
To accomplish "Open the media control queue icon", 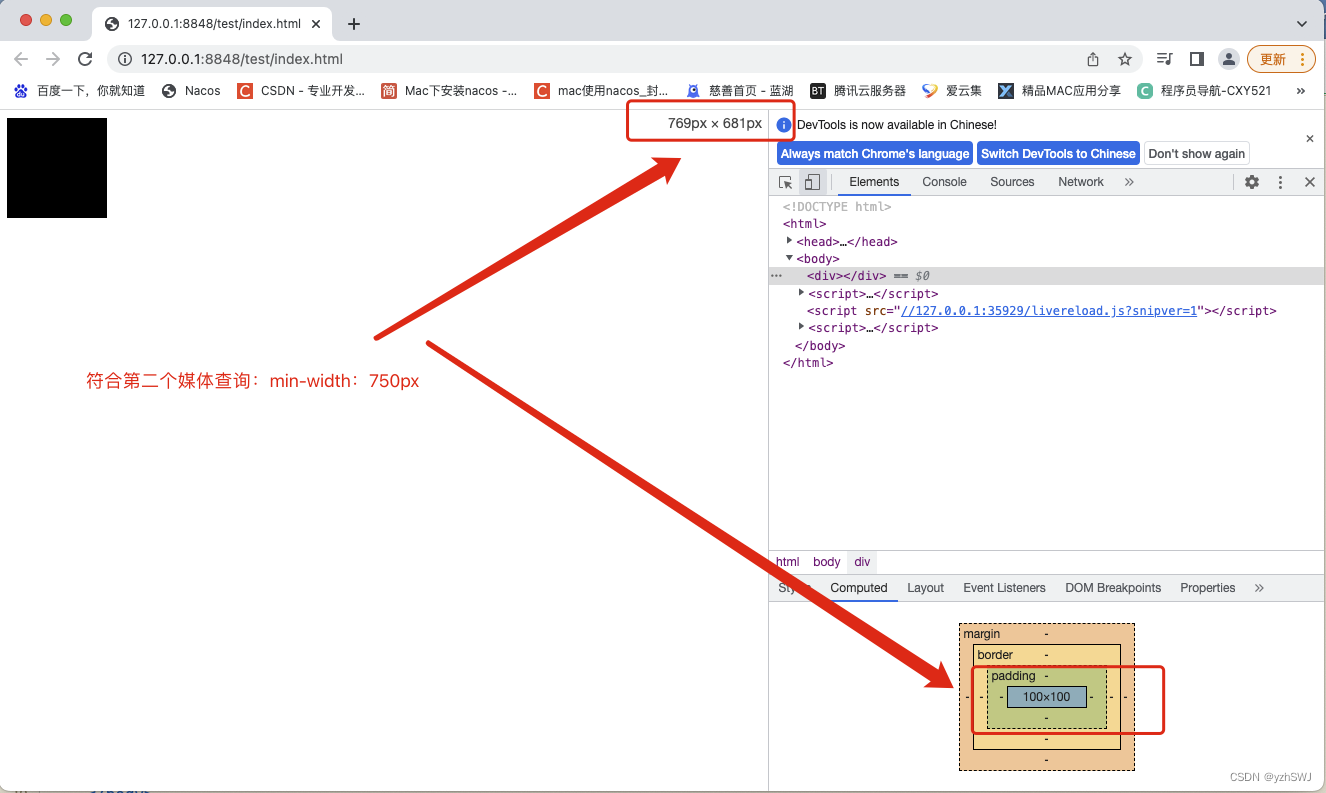I will [1164, 59].
